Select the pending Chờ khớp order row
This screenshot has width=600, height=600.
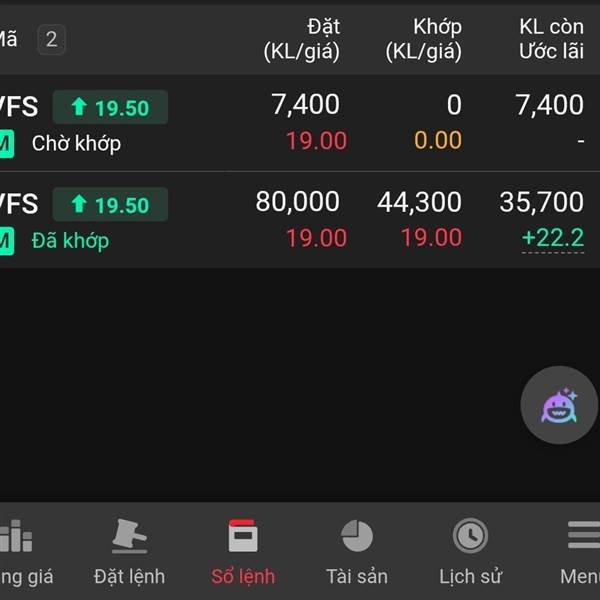[x=300, y=123]
